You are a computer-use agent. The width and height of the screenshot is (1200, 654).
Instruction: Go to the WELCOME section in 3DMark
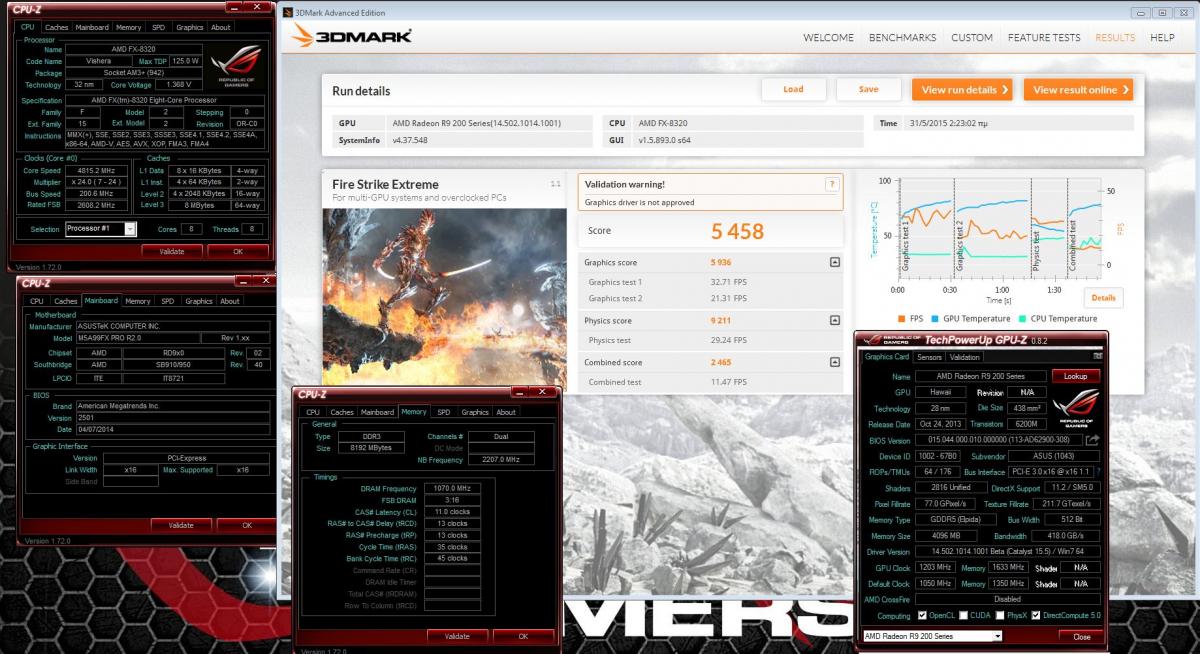(828, 37)
